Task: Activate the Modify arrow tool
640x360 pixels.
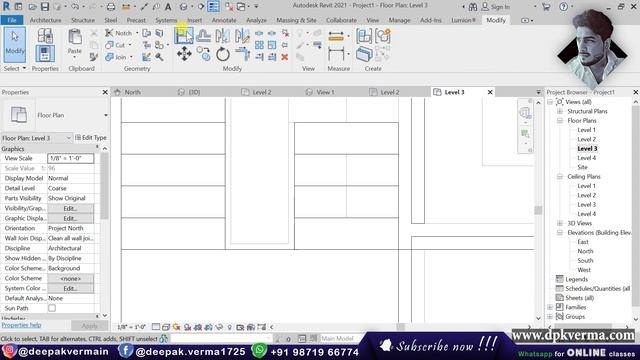Action: coord(15,44)
